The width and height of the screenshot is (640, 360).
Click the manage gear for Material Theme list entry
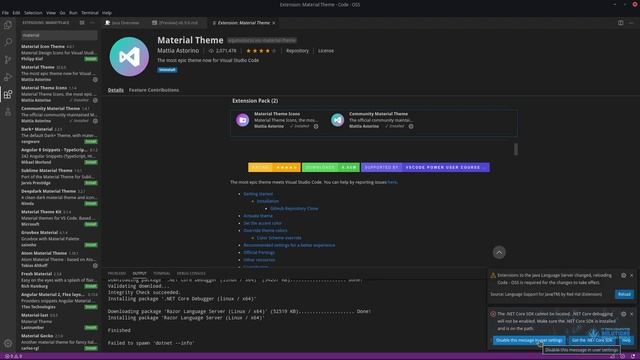coord(95,80)
